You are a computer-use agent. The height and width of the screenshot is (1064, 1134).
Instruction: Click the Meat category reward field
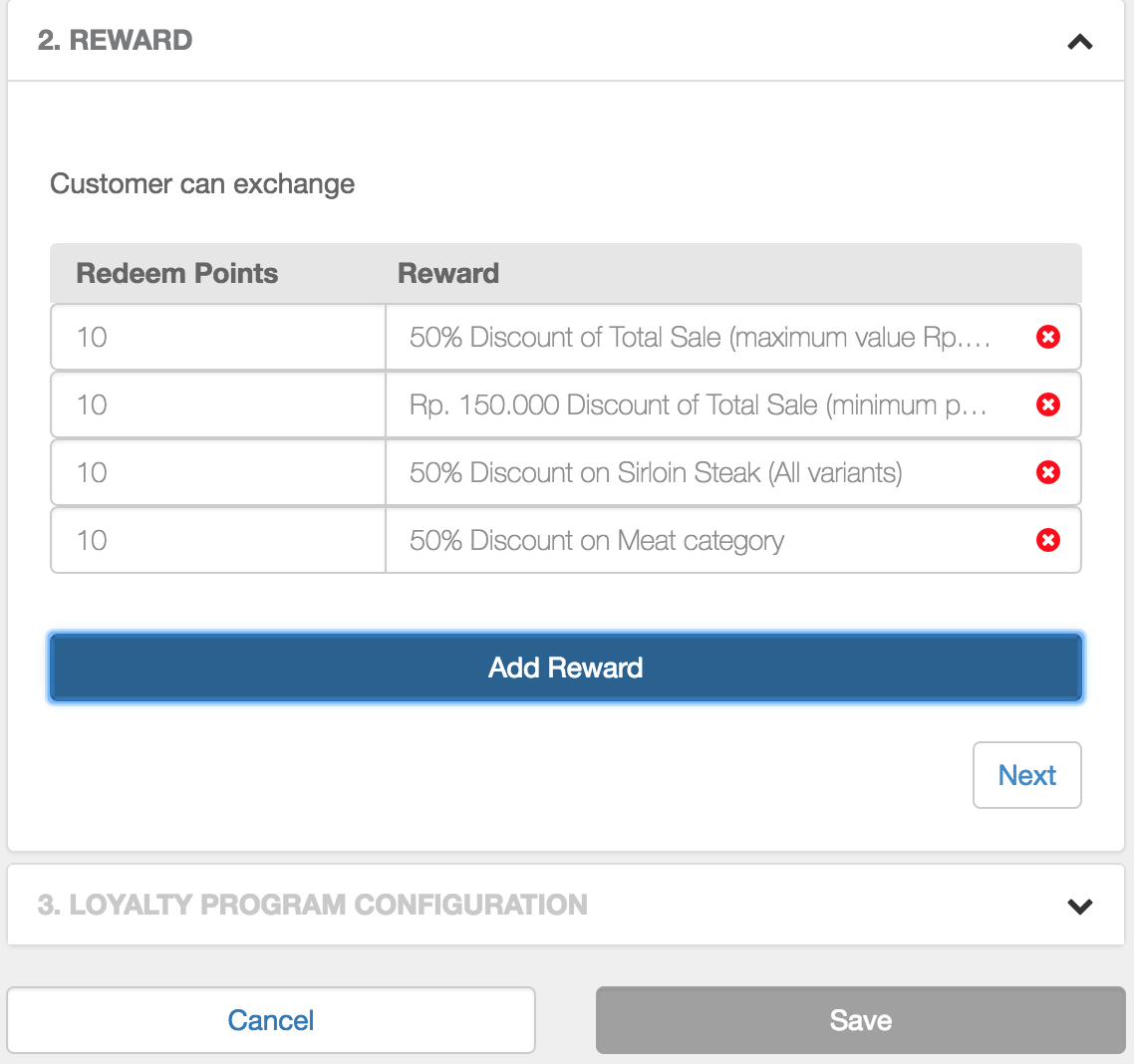point(698,540)
